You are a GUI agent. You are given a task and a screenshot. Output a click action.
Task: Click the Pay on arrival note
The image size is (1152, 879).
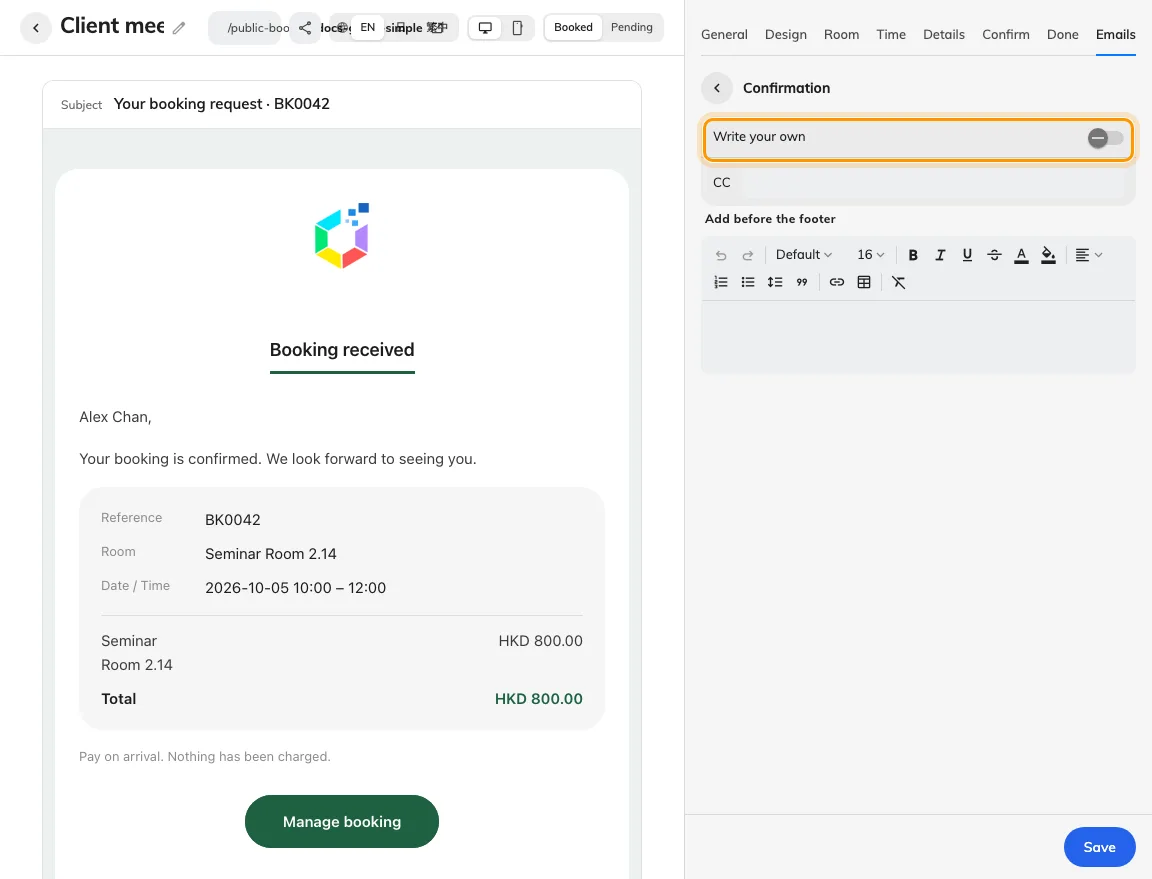[205, 756]
